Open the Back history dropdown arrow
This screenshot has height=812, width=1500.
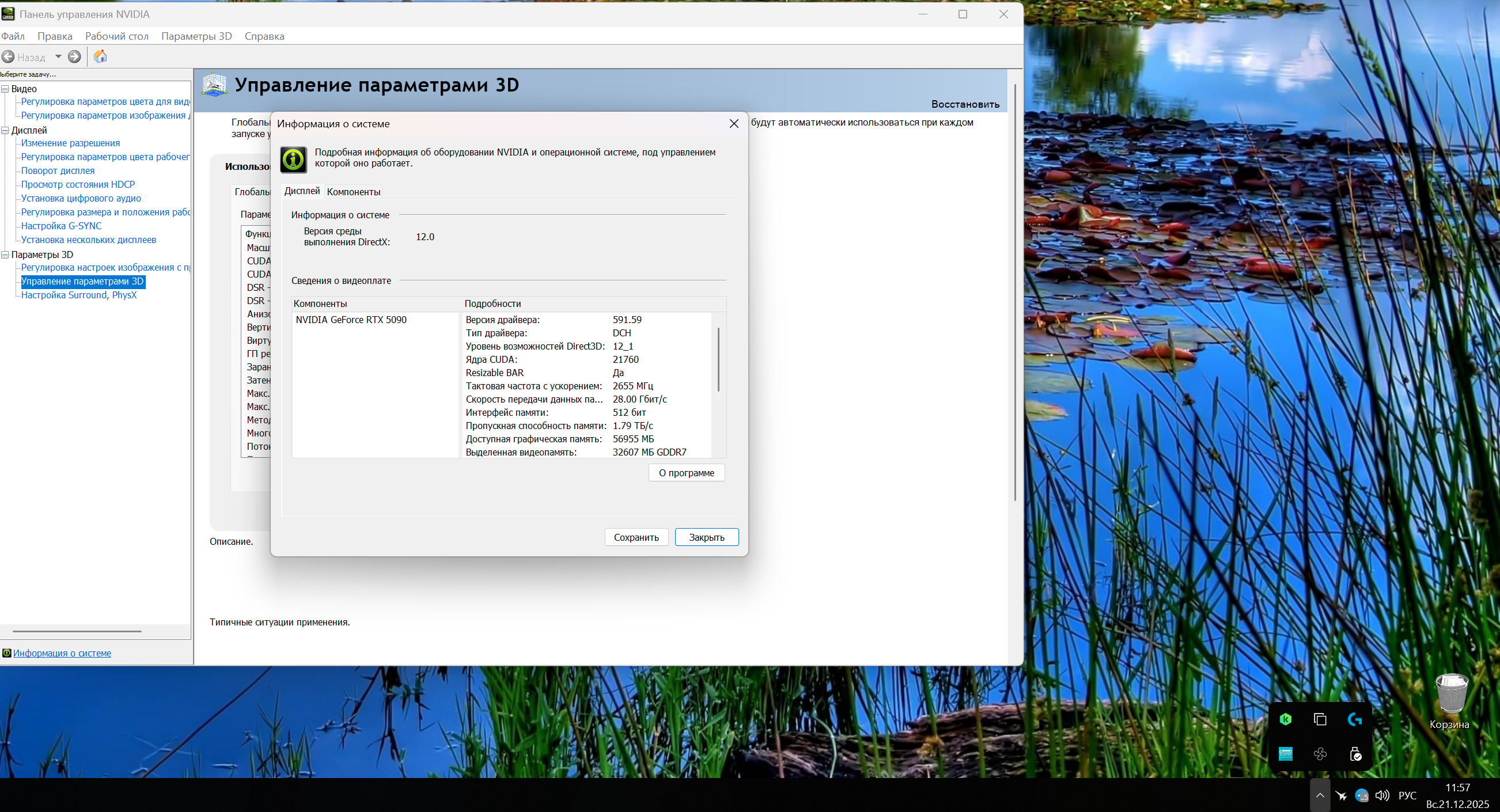58,56
